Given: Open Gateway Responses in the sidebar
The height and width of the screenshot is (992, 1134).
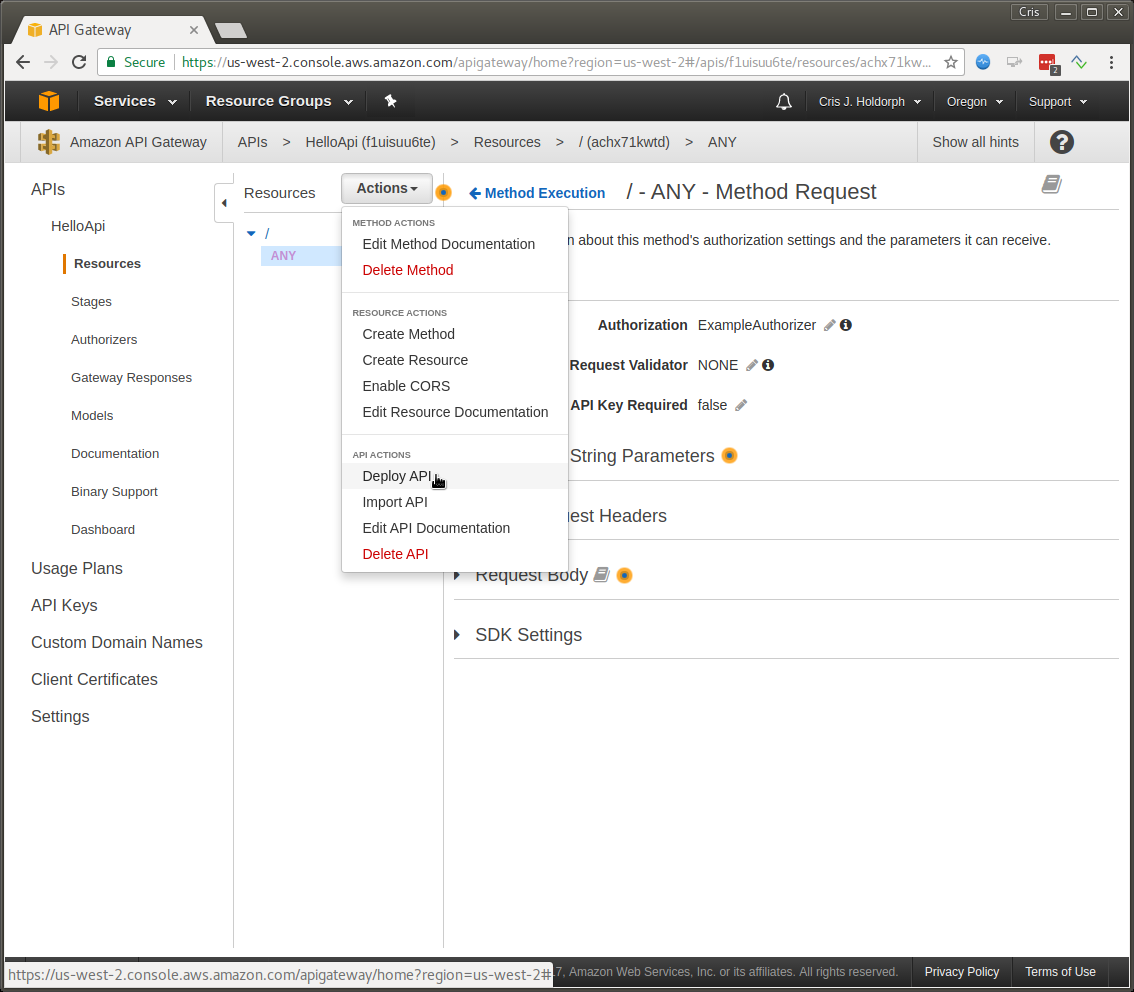Looking at the screenshot, I should pyautogui.click(x=132, y=377).
